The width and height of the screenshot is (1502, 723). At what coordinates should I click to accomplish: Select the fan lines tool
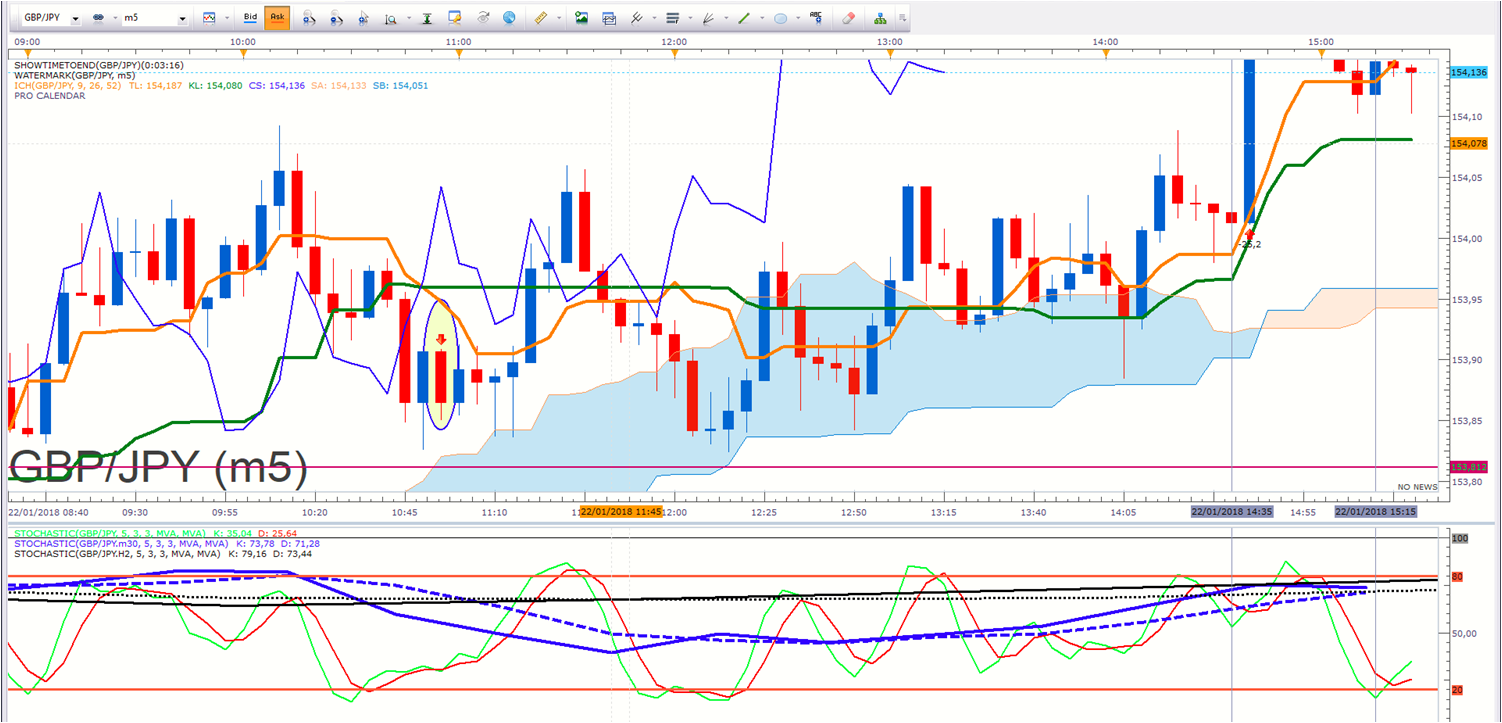pos(708,18)
